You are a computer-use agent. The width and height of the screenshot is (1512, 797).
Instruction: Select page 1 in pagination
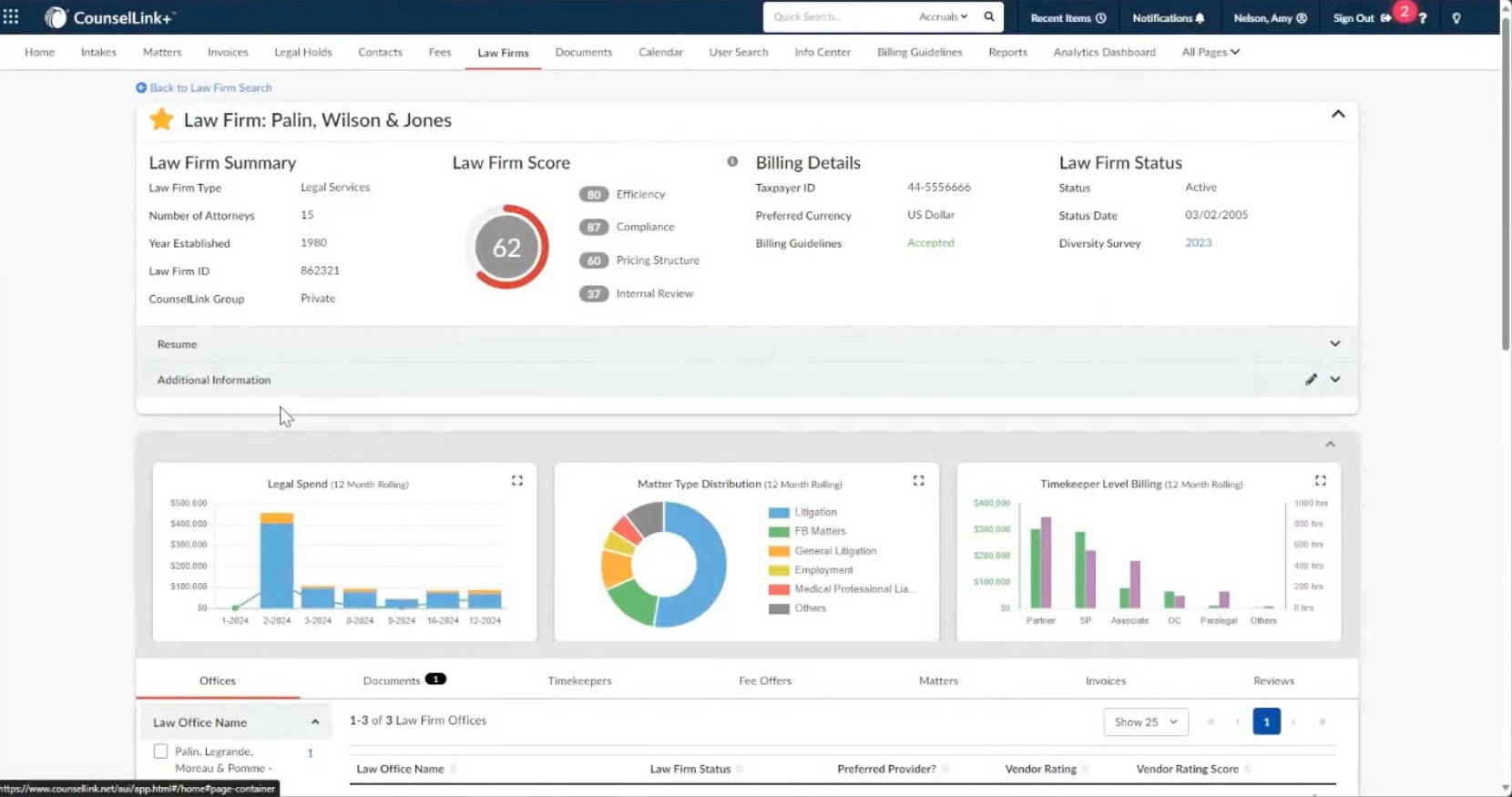pyautogui.click(x=1266, y=721)
